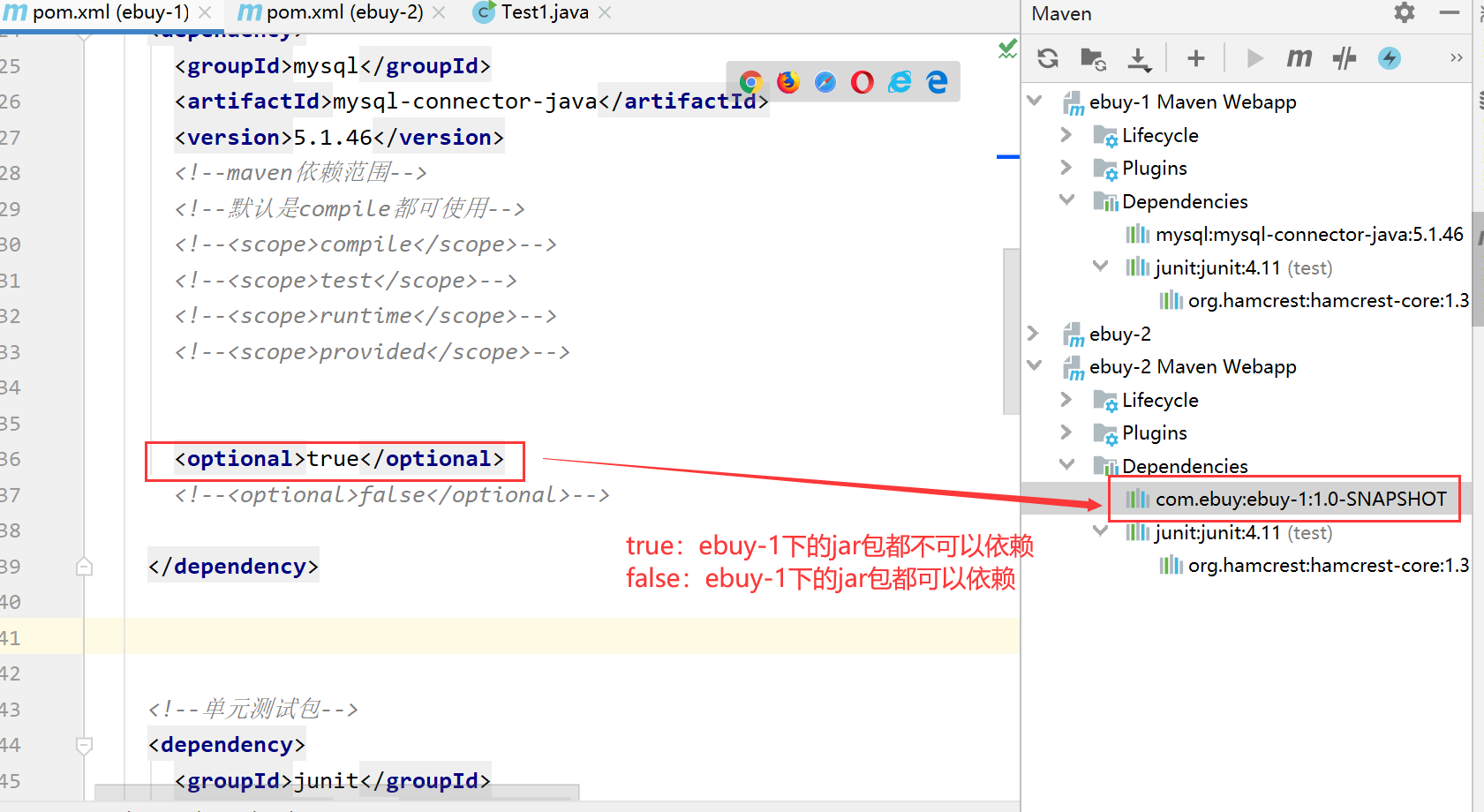Click Execute Maven Goal m icon
The image size is (1484, 812).
coord(1299,58)
